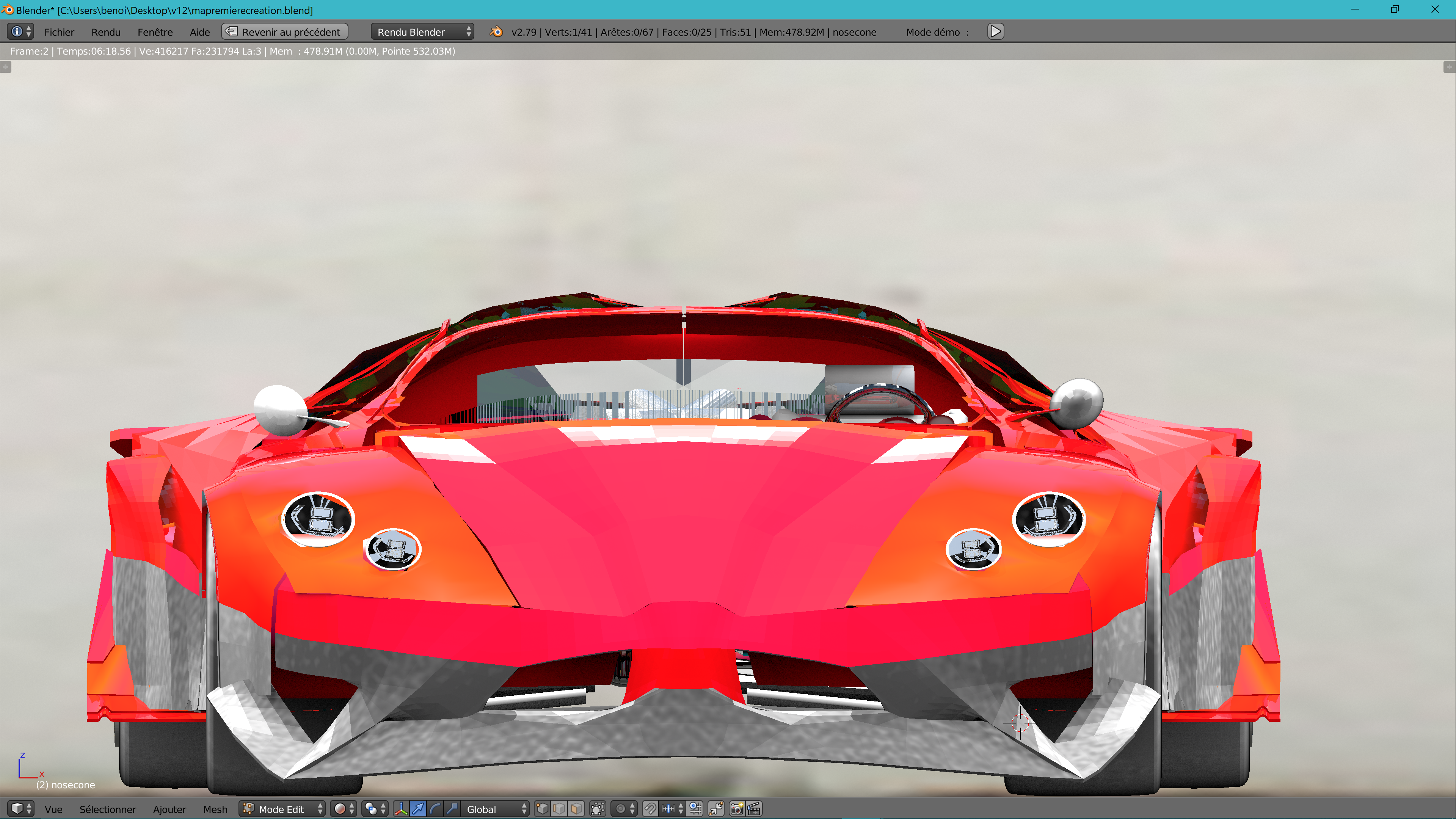Open the viewport shading dropdown
The image size is (1456, 819).
(344, 809)
